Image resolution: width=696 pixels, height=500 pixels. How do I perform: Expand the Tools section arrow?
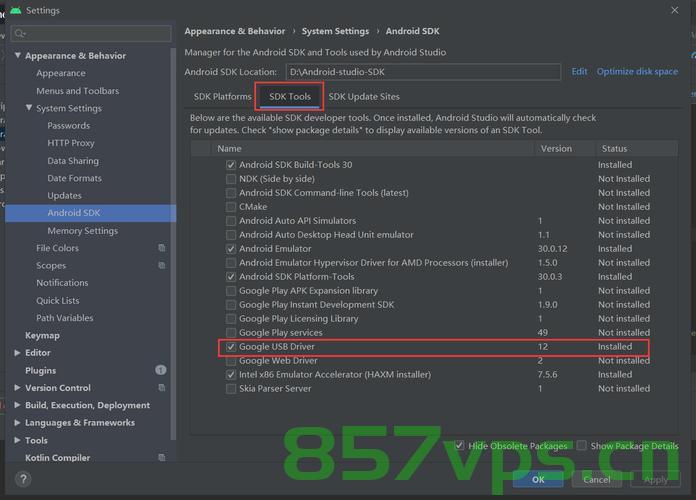pos(18,440)
